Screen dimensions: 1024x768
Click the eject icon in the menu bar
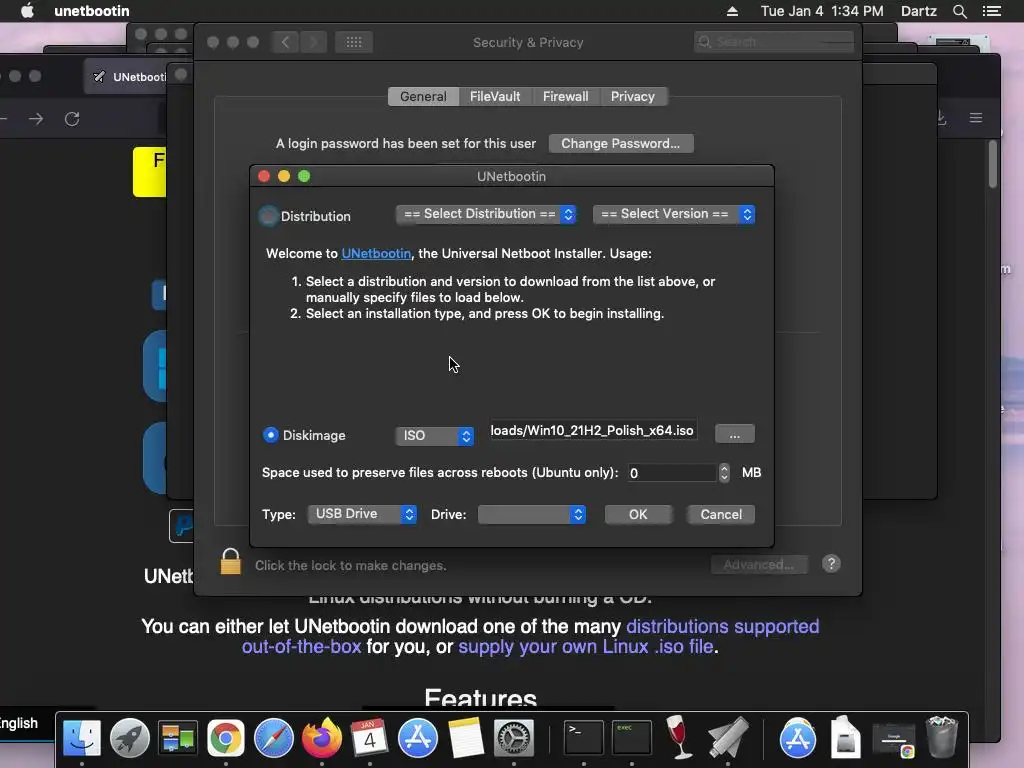(x=732, y=11)
